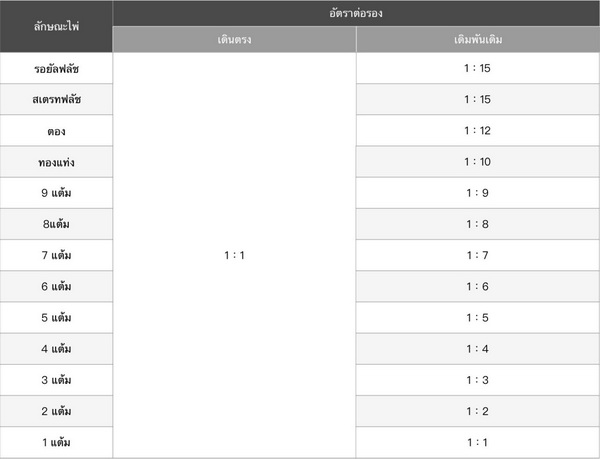Click the 1 : 9 payout cell
This screenshot has height=459, width=600.
[477, 193]
